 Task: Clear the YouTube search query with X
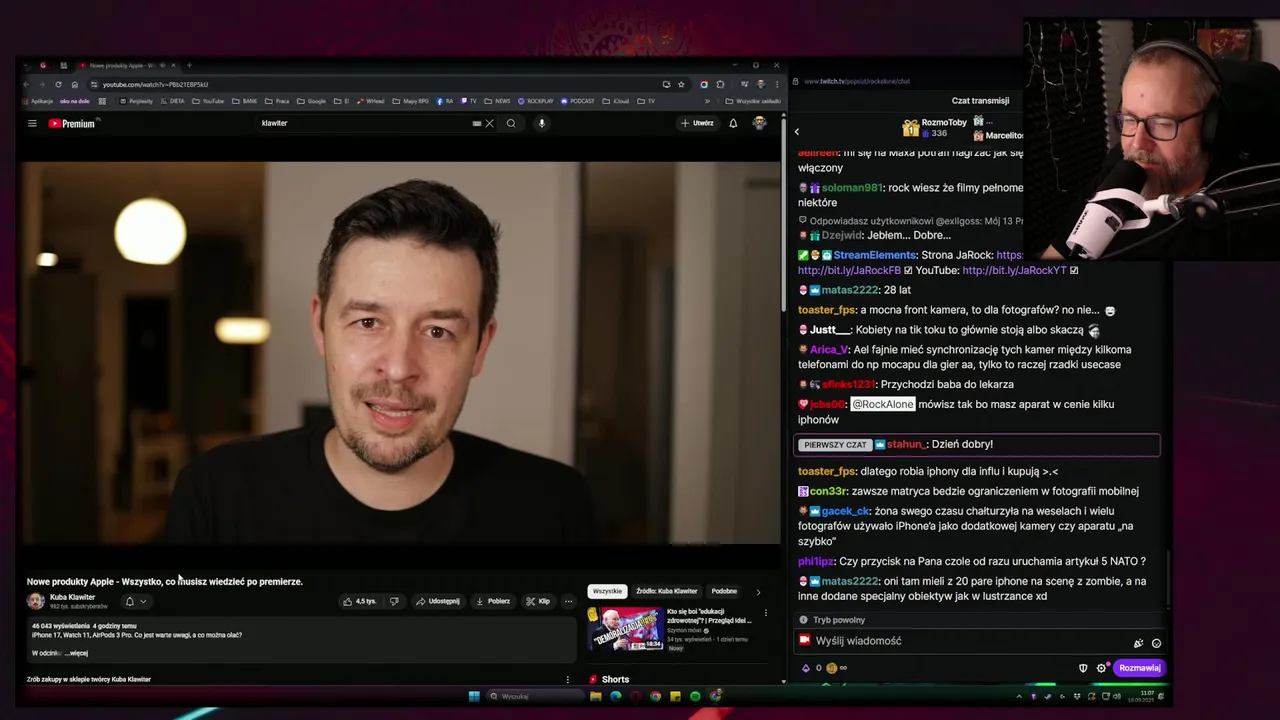point(489,124)
